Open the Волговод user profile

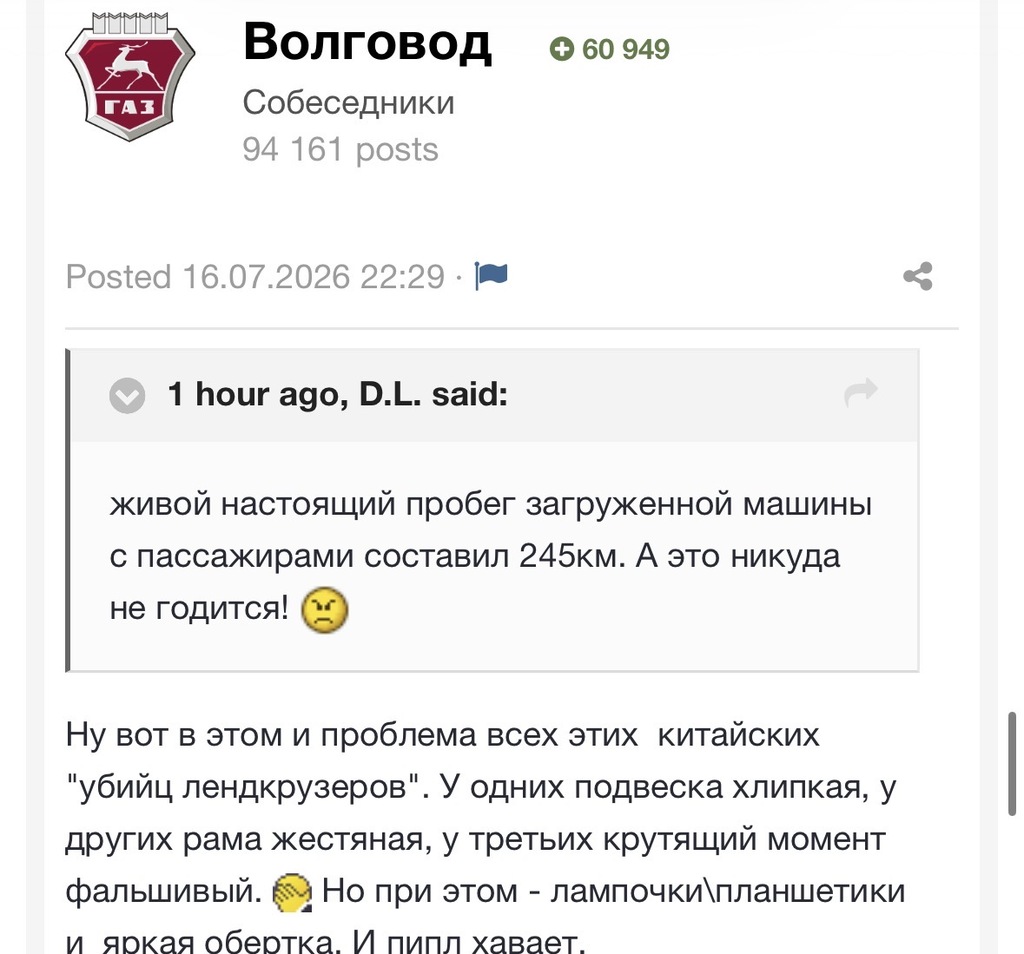click(x=368, y=42)
